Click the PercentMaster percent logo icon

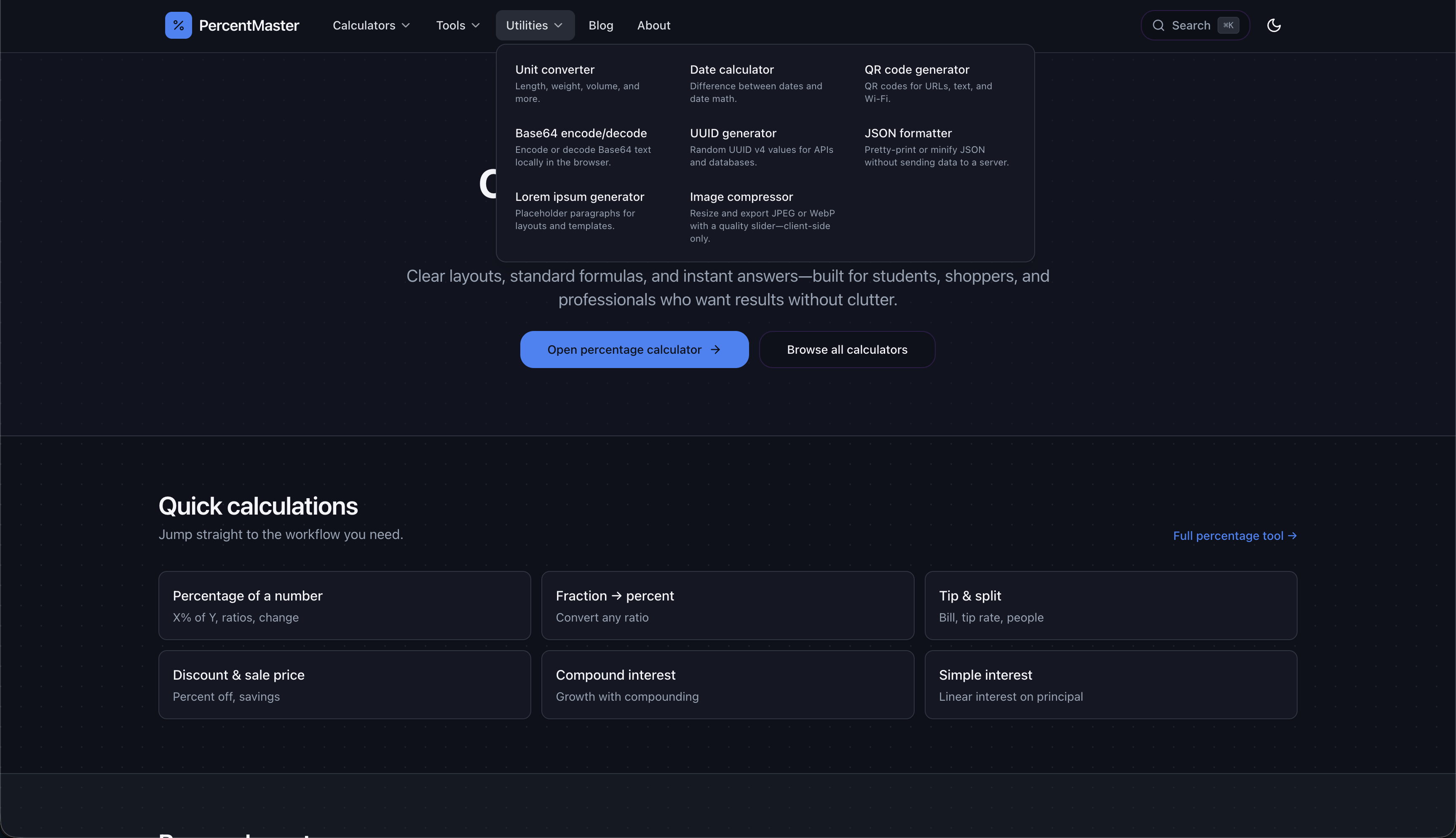click(178, 25)
